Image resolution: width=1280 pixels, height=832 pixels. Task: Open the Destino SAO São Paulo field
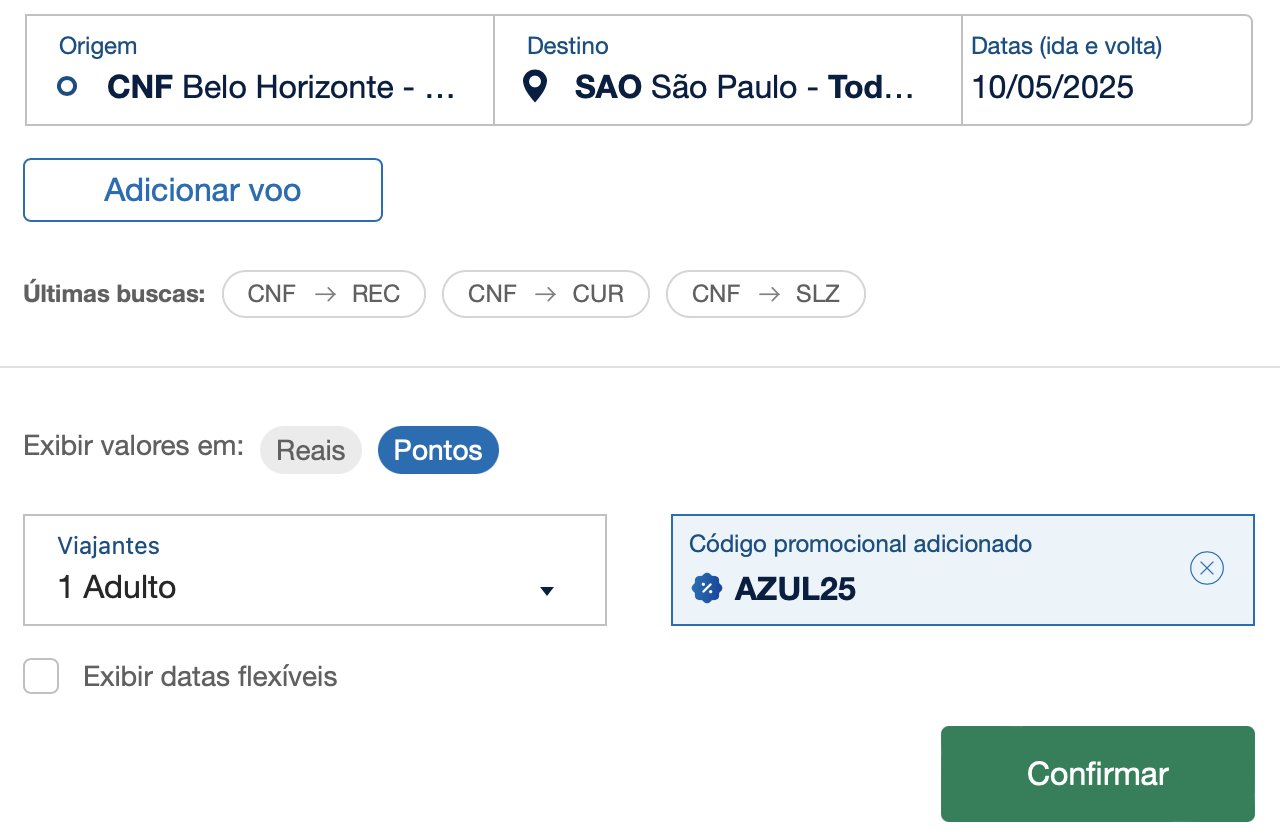coord(728,70)
